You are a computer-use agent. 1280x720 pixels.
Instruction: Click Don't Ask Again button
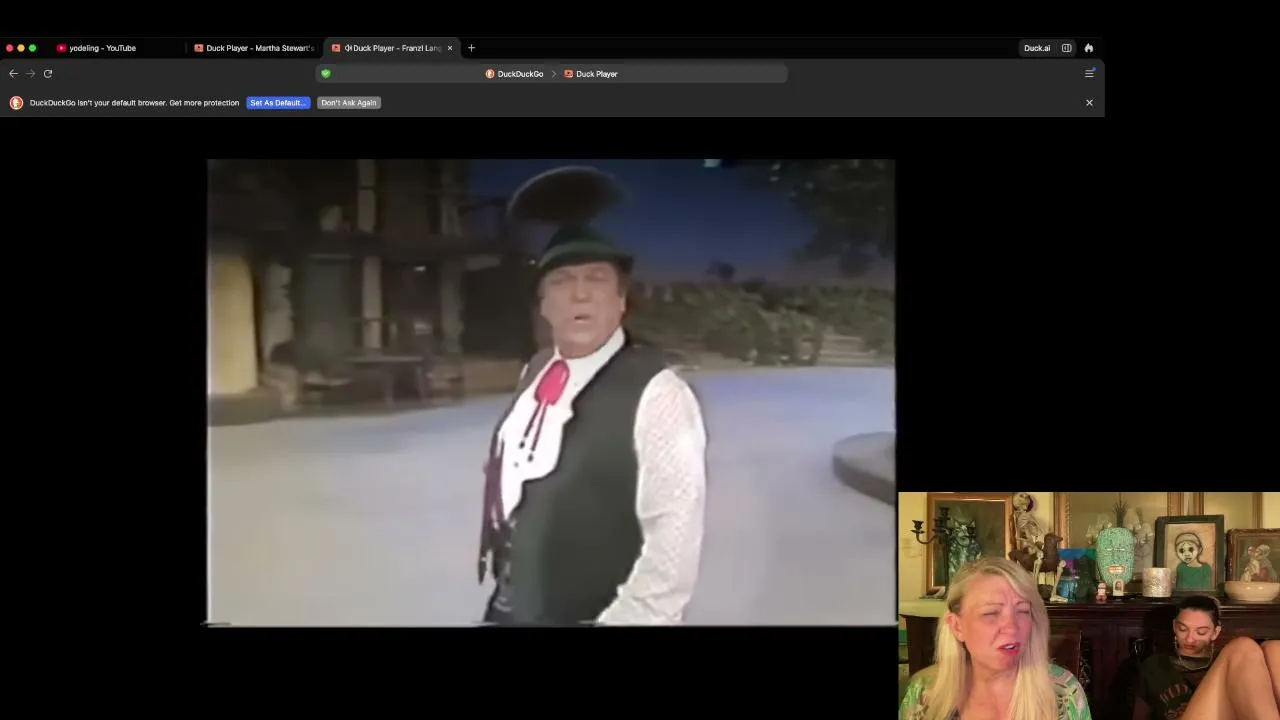(349, 103)
